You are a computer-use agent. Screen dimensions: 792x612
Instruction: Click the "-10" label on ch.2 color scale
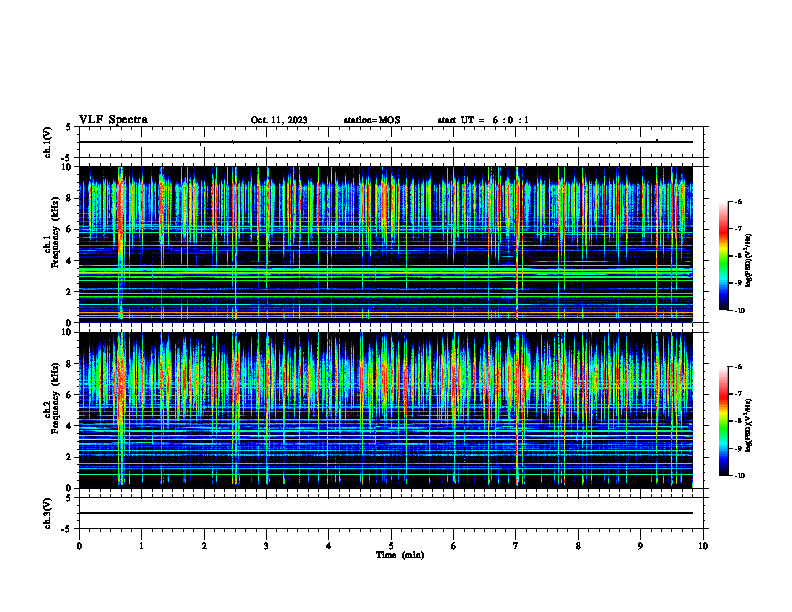[739, 476]
